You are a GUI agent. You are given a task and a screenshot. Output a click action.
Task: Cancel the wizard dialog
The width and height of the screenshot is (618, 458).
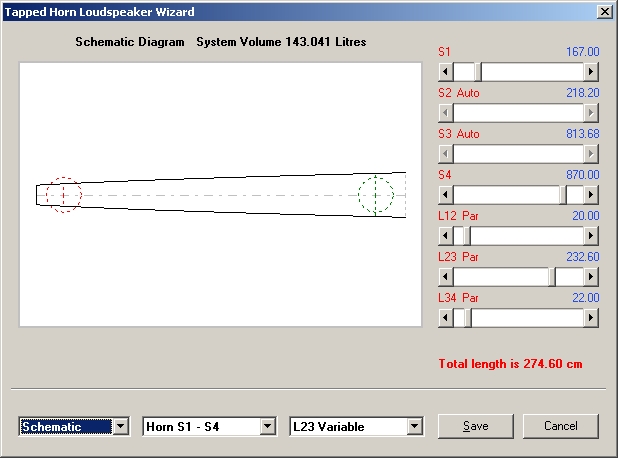point(560,426)
